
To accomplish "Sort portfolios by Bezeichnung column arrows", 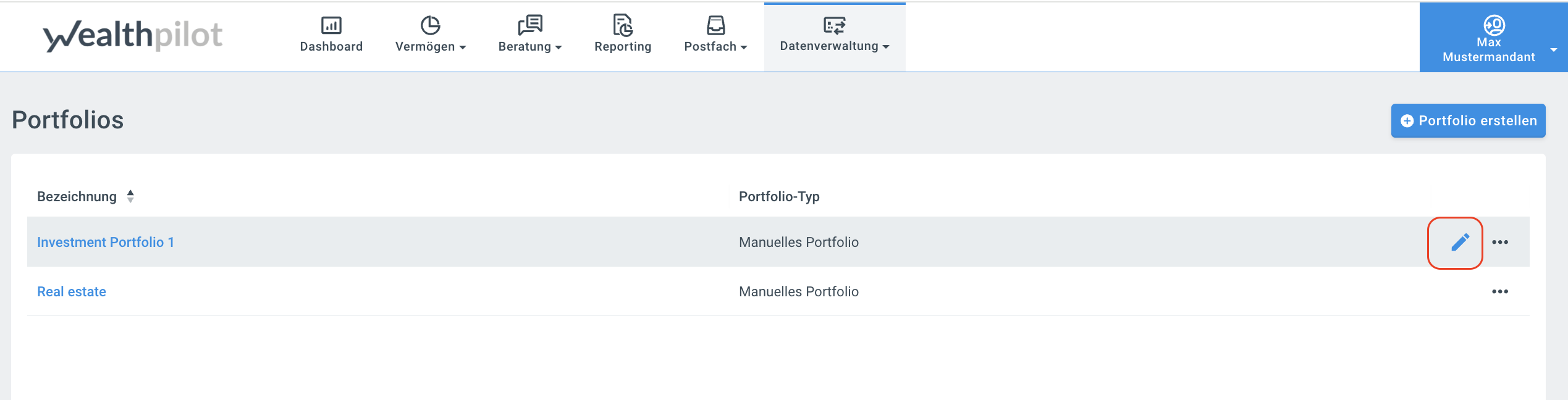I will (x=130, y=196).
